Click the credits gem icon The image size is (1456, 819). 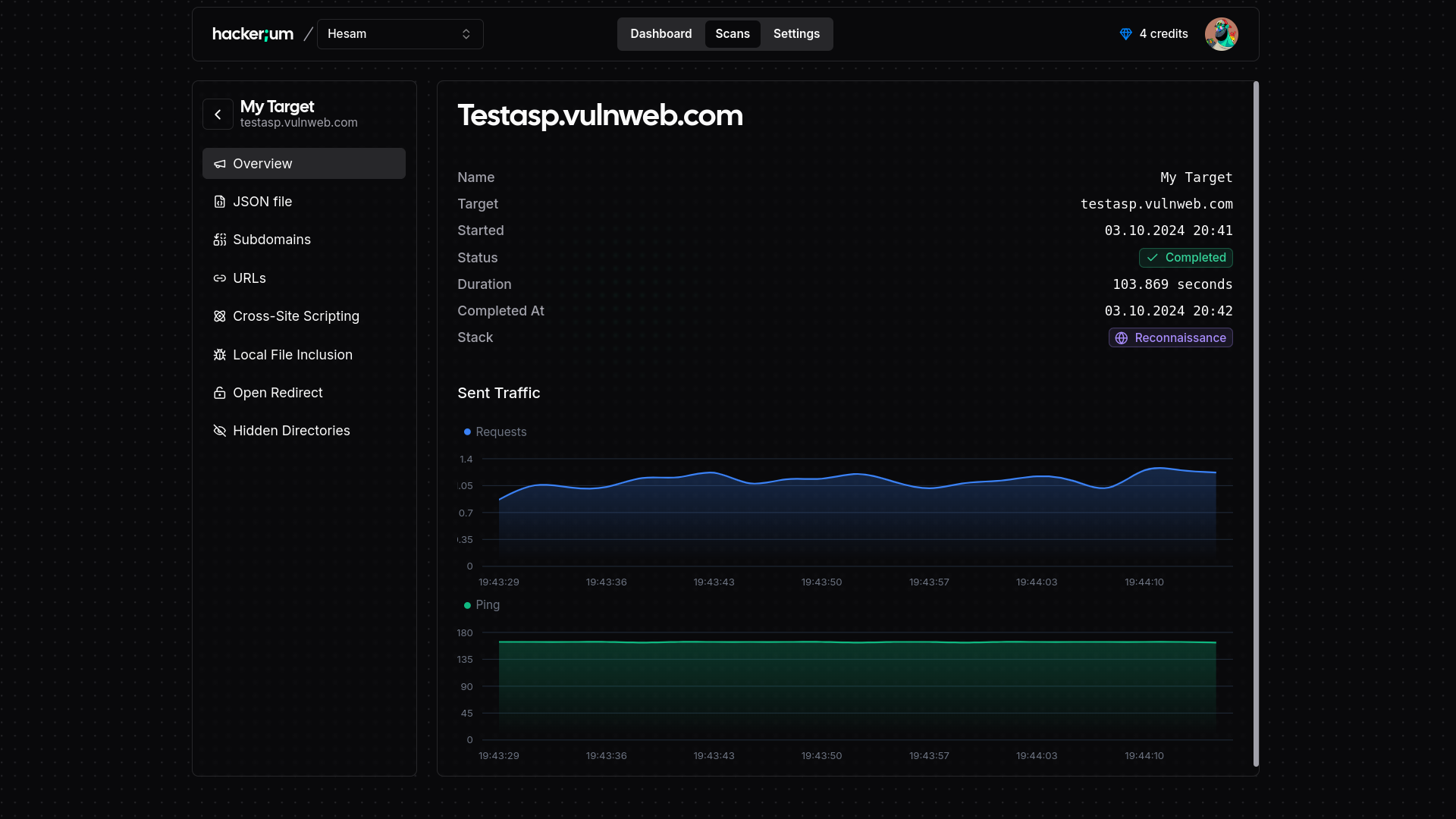tap(1125, 34)
